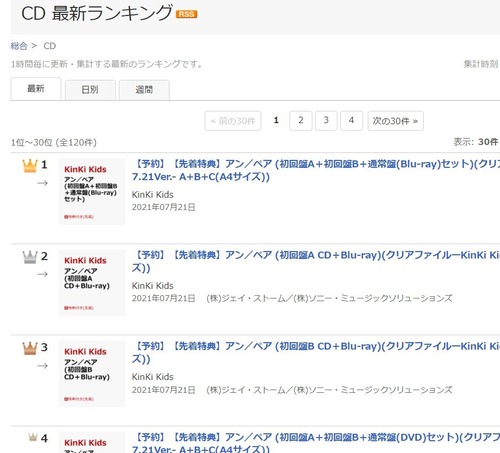This screenshot has width=500, height=453.
Task: Go to results page 4
Action: [x=351, y=120]
